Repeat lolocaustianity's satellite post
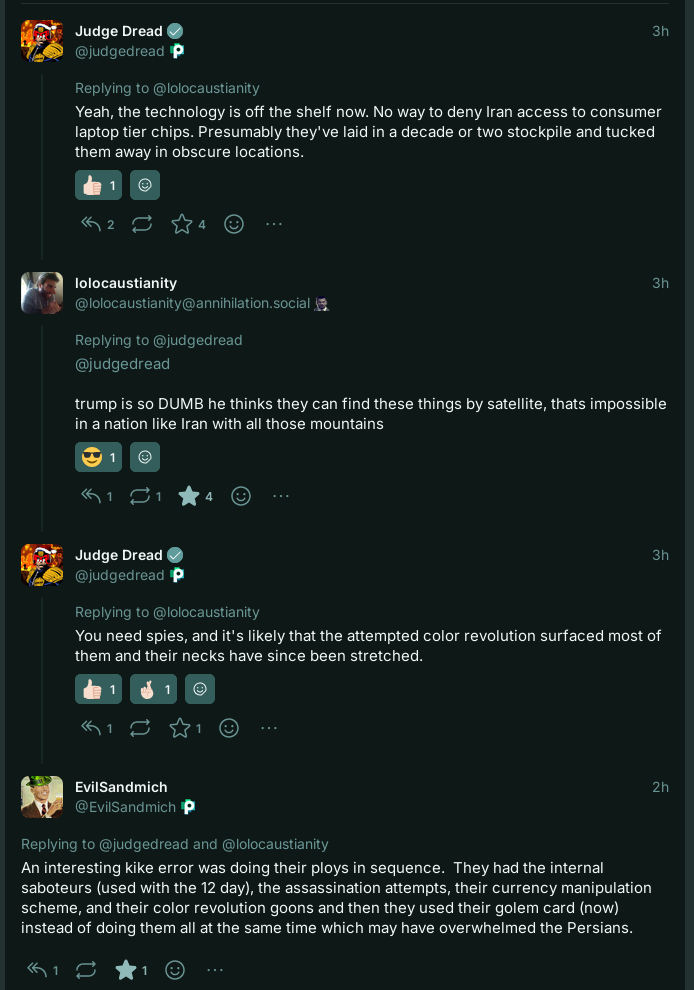Screen dimensions: 694x990 pyautogui.click(x=140, y=496)
